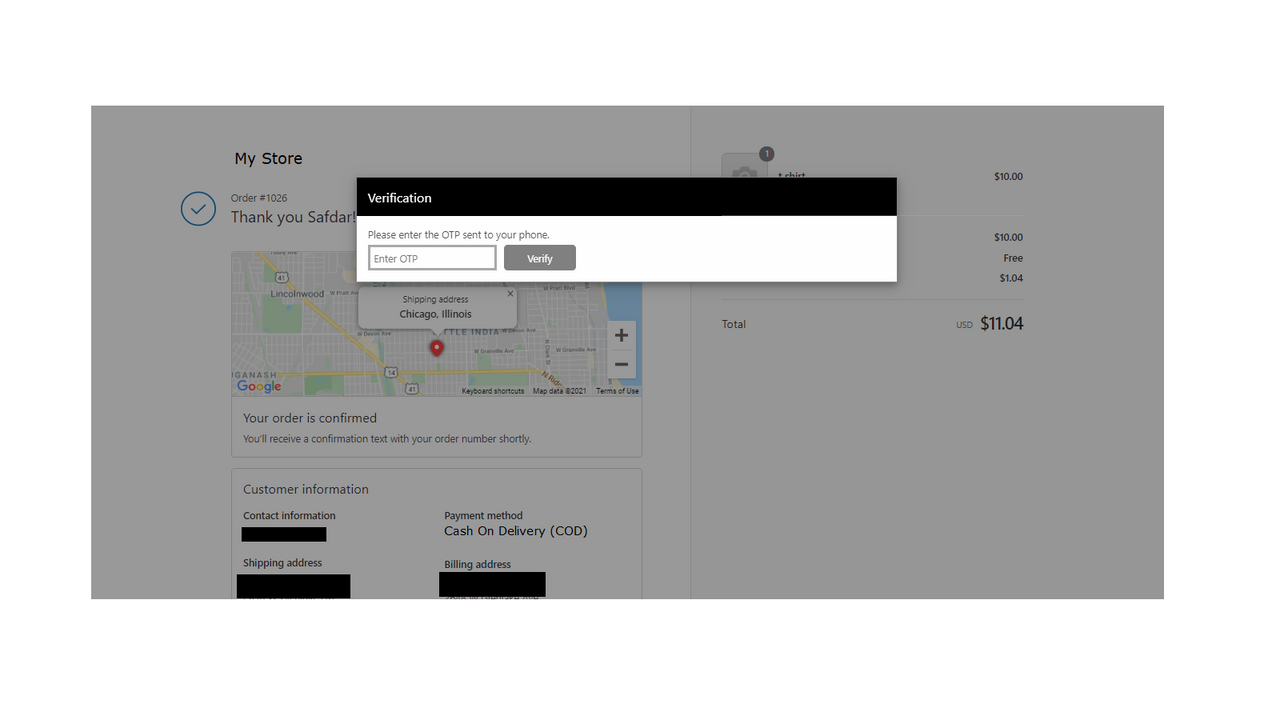Click the Total label in order summary

pos(734,324)
